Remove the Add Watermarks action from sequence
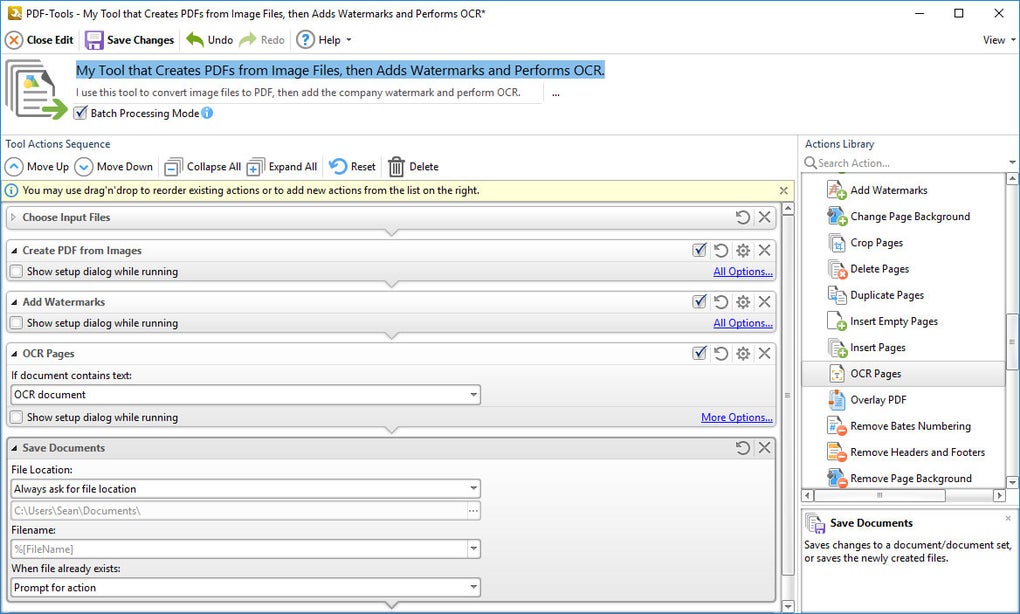This screenshot has width=1020, height=614. click(x=764, y=302)
